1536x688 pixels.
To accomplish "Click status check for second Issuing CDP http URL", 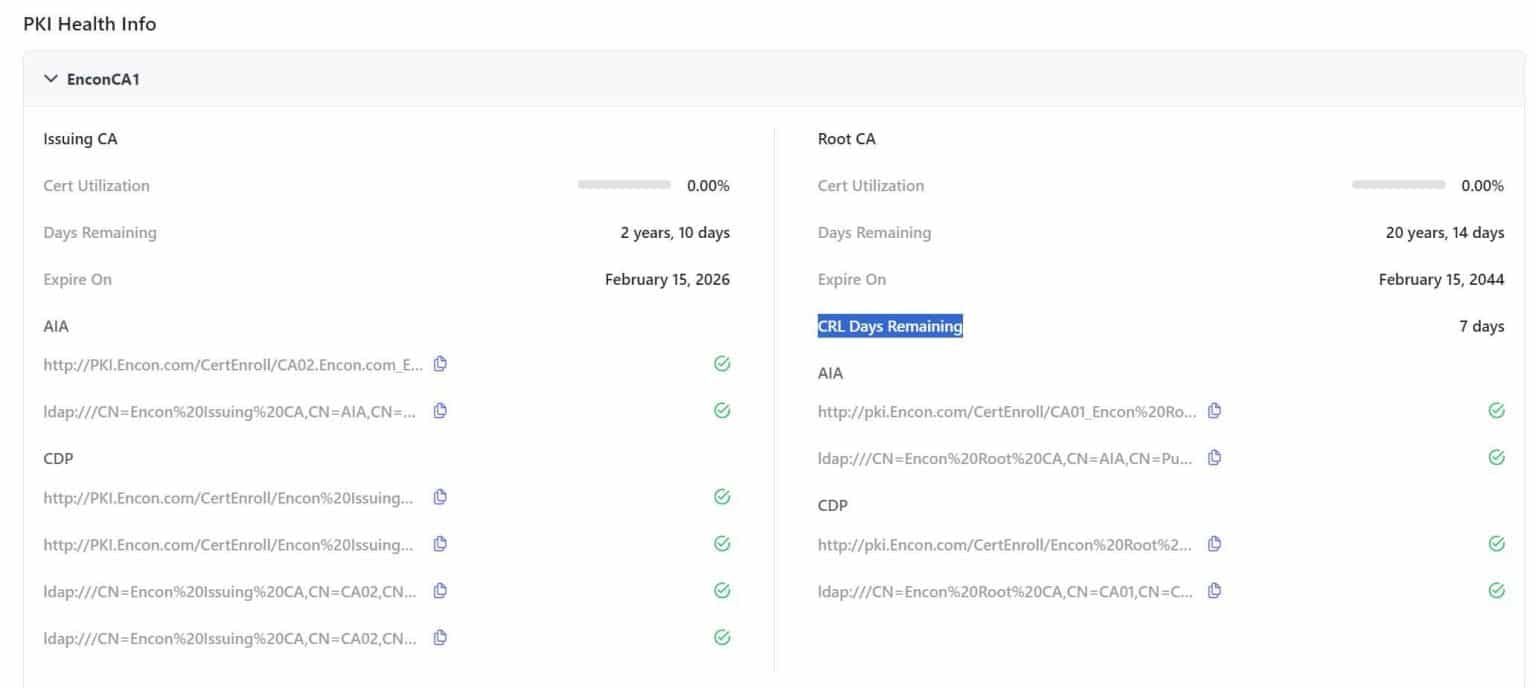I will click(722, 544).
